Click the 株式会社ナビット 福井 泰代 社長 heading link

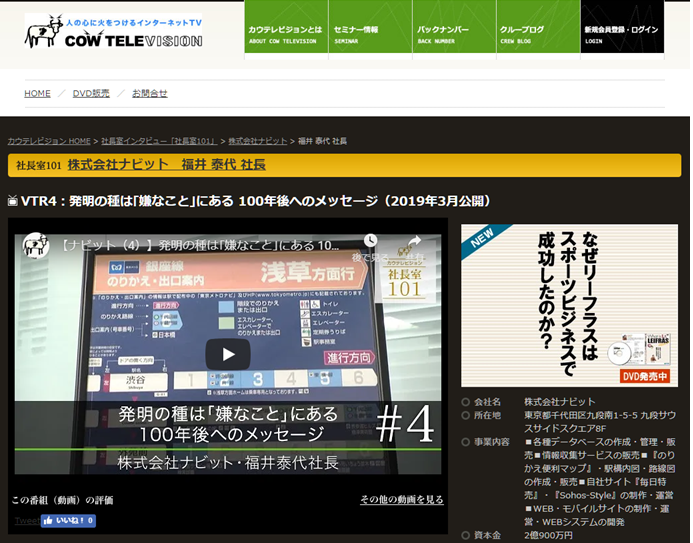tap(167, 165)
